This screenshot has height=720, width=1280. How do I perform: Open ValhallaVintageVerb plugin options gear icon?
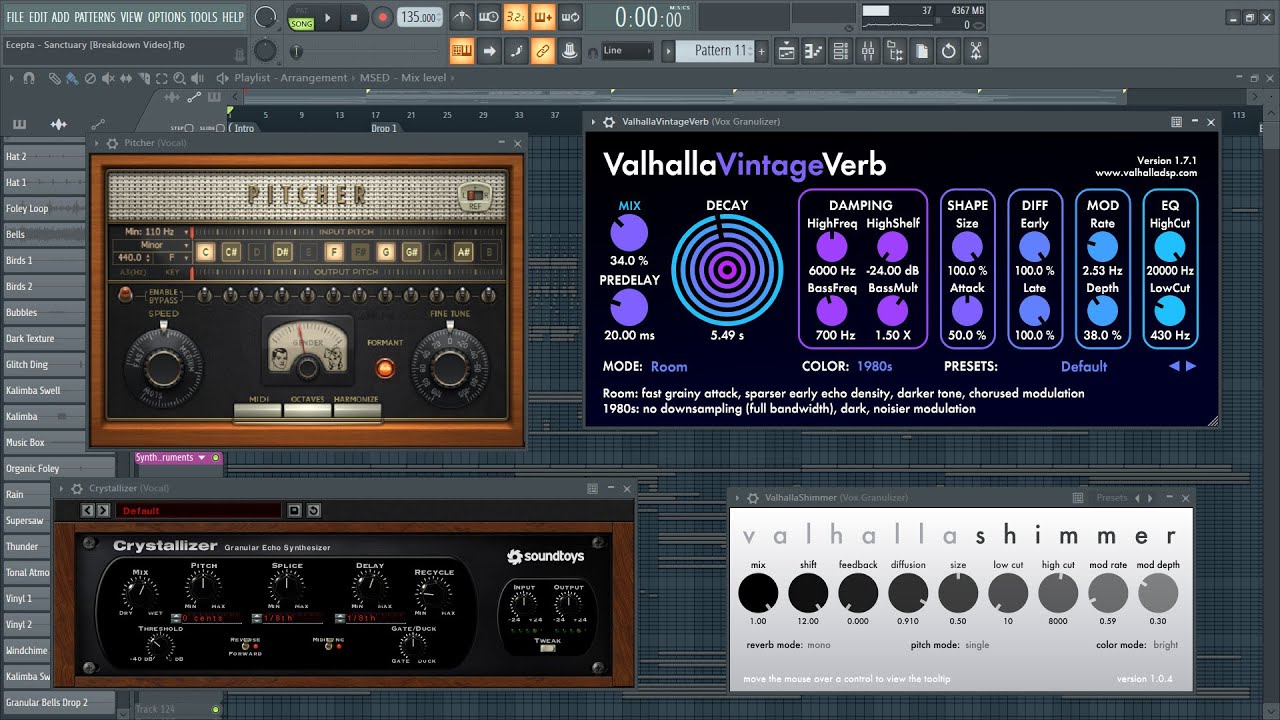pyautogui.click(x=609, y=122)
